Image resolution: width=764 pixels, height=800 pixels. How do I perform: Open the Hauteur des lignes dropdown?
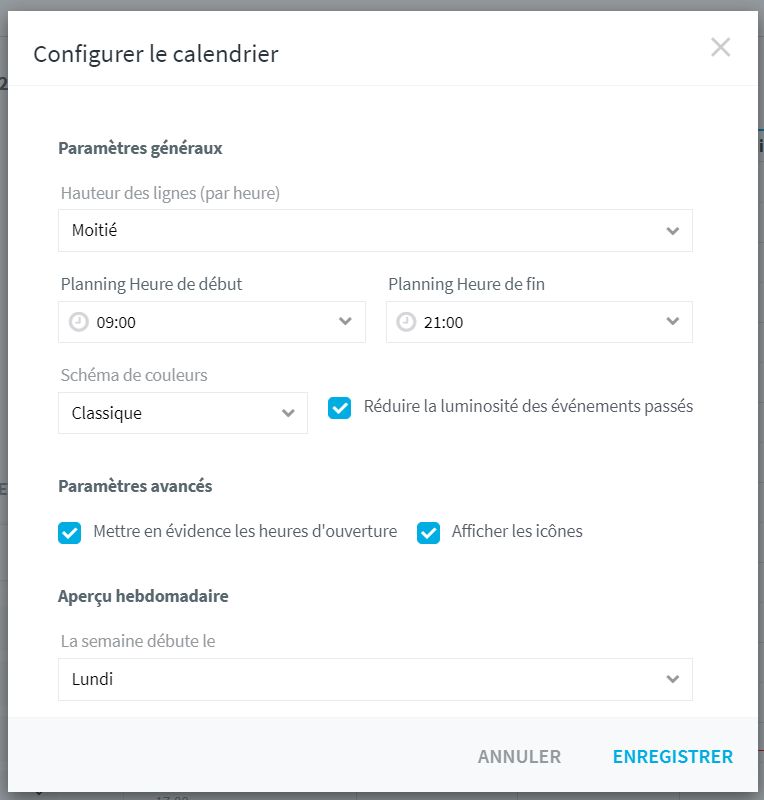point(375,231)
